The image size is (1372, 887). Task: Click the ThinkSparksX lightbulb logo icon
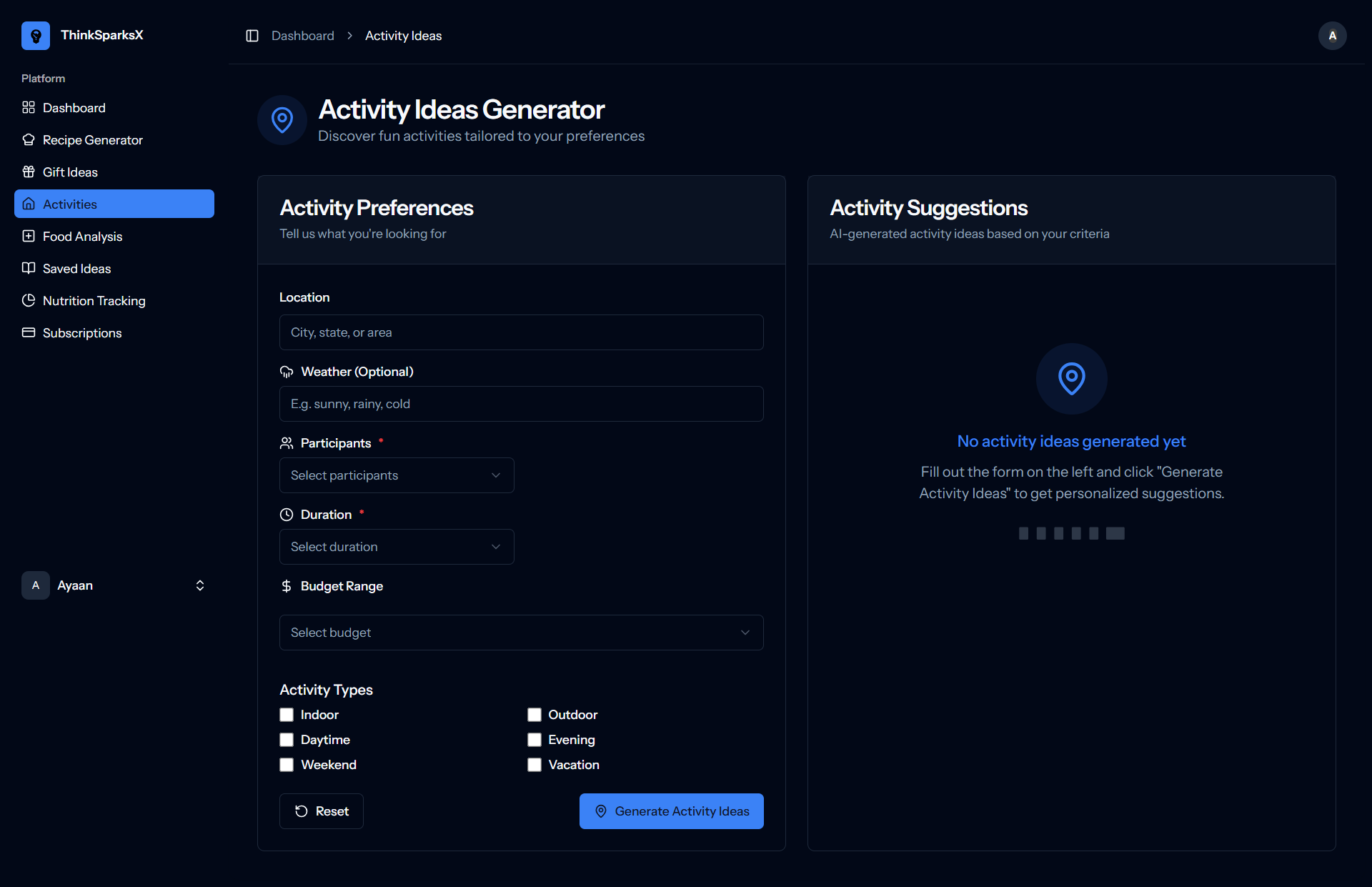click(x=36, y=36)
